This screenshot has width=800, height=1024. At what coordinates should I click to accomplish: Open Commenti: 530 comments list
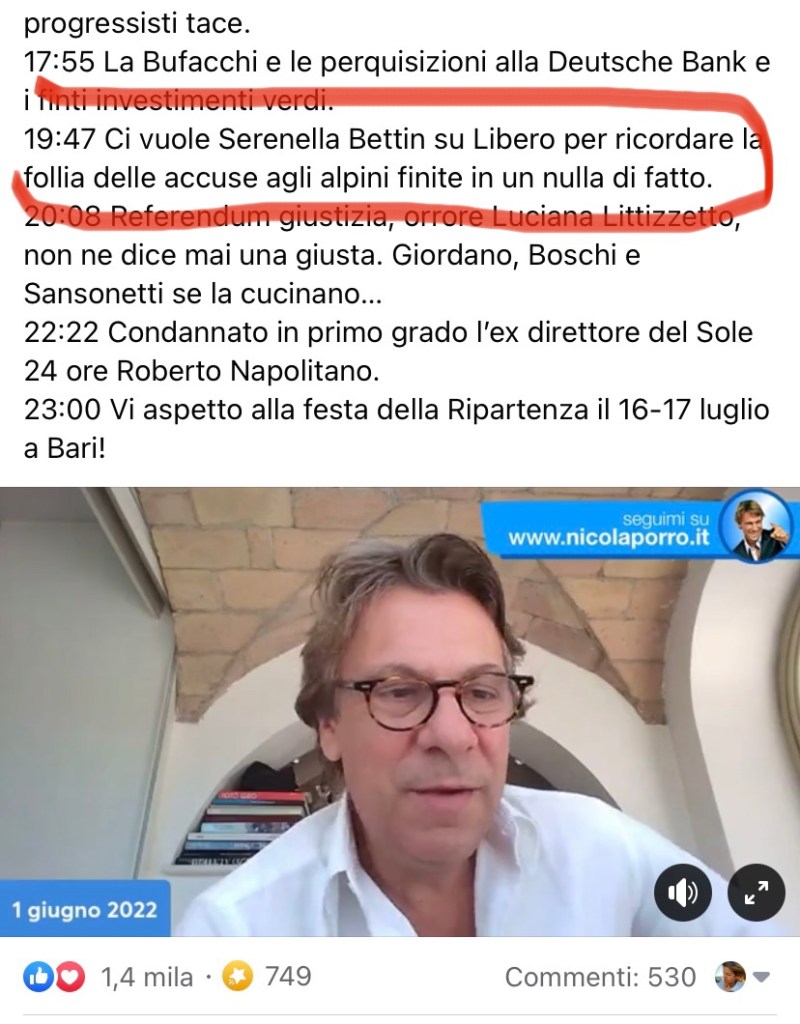[600, 977]
